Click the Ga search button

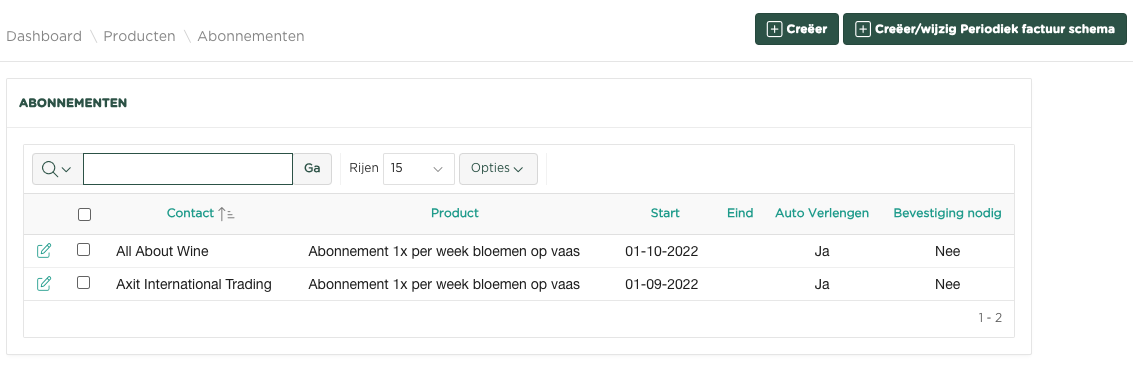tap(312, 168)
